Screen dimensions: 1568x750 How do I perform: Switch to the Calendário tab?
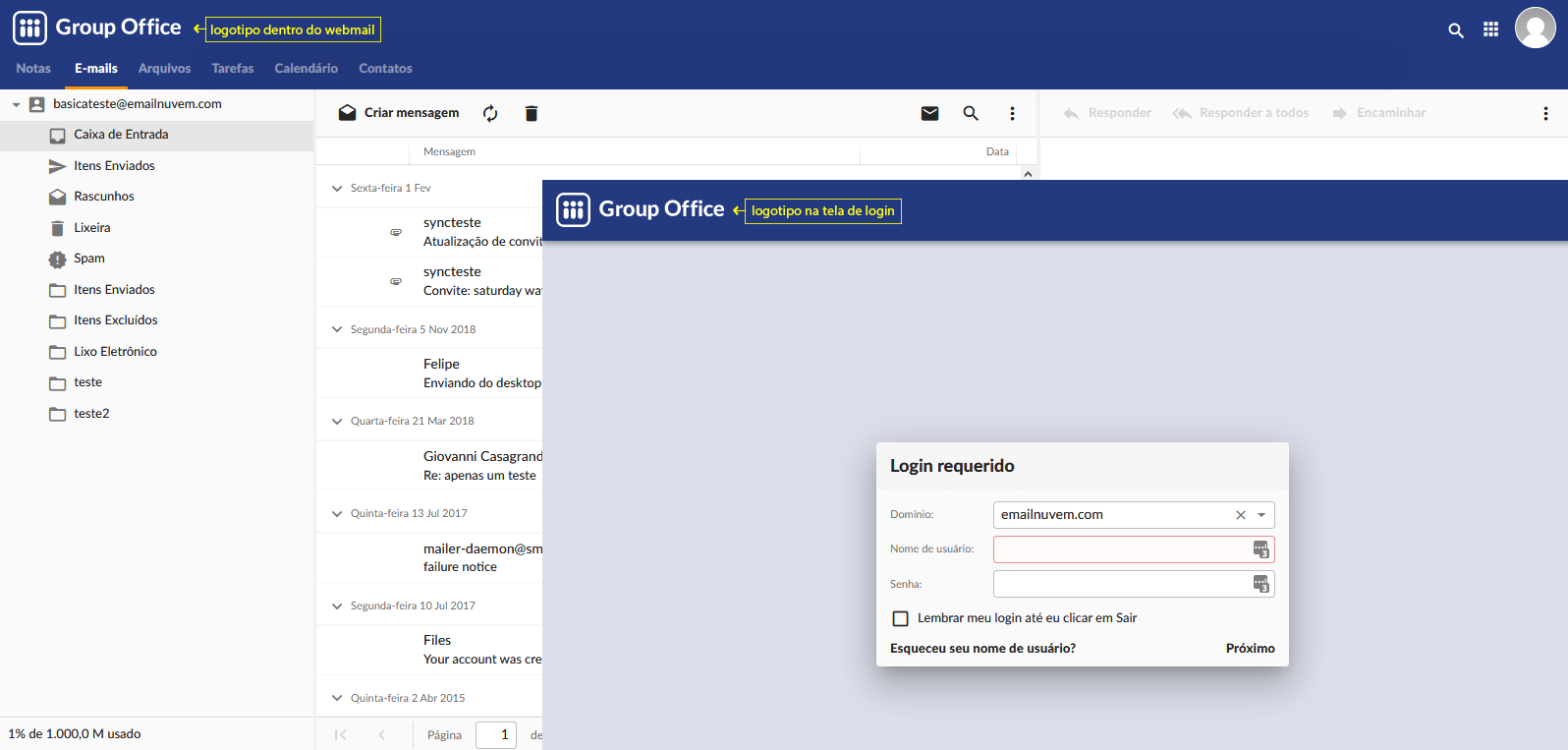click(306, 69)
